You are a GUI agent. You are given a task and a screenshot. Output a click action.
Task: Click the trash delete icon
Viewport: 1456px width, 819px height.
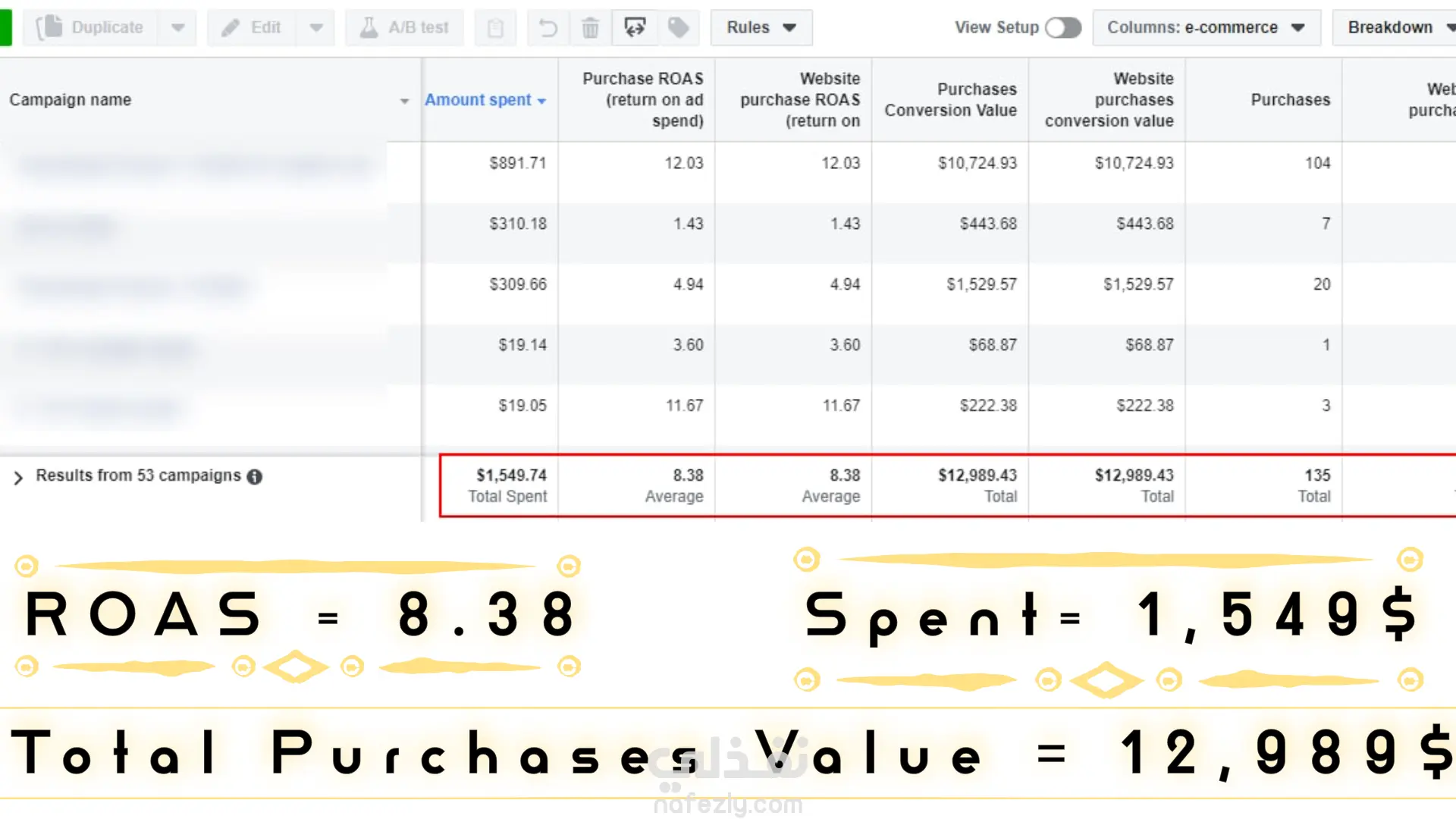coord(590,28)
